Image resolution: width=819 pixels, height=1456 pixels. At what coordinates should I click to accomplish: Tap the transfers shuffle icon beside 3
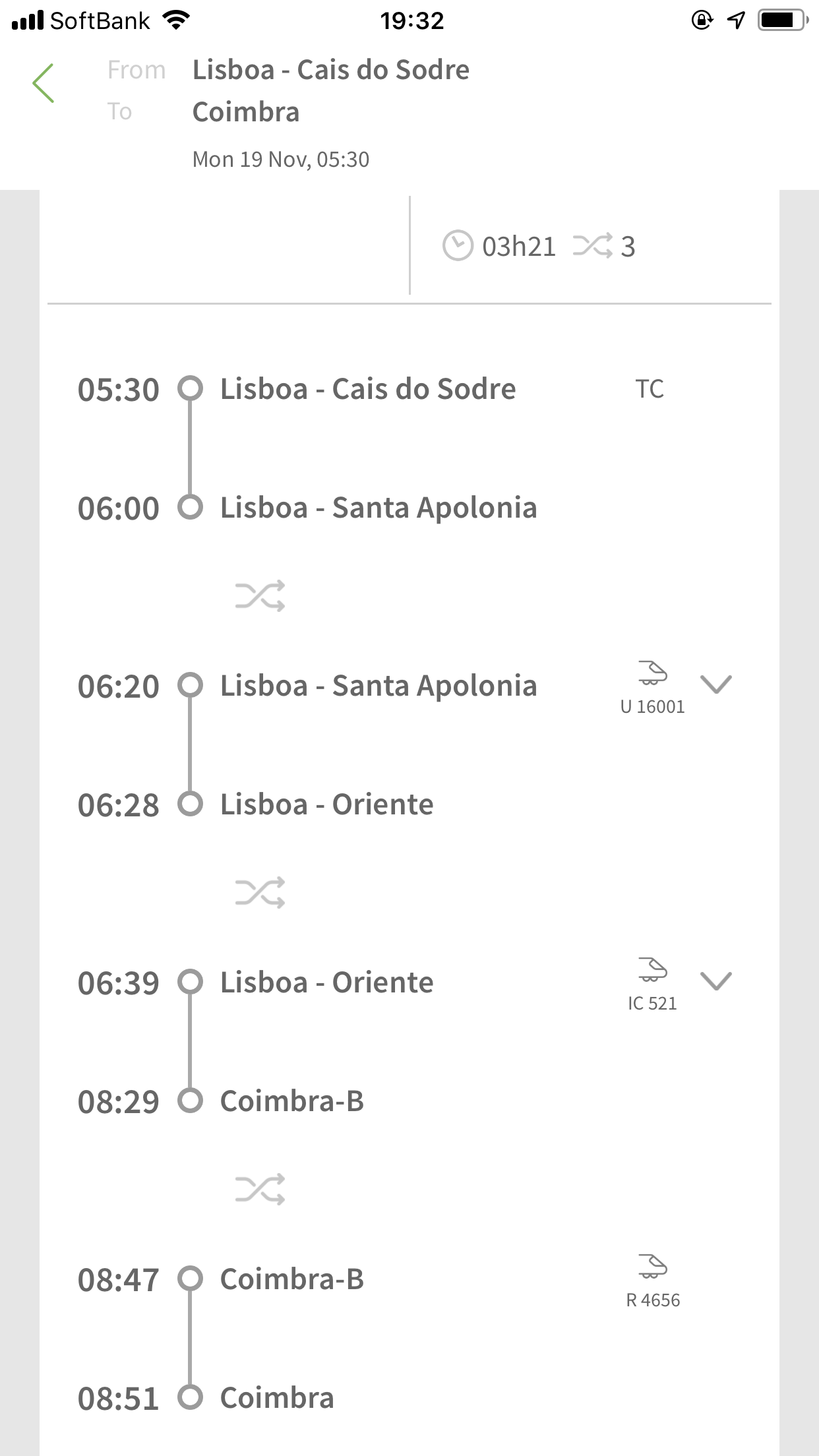592,246
